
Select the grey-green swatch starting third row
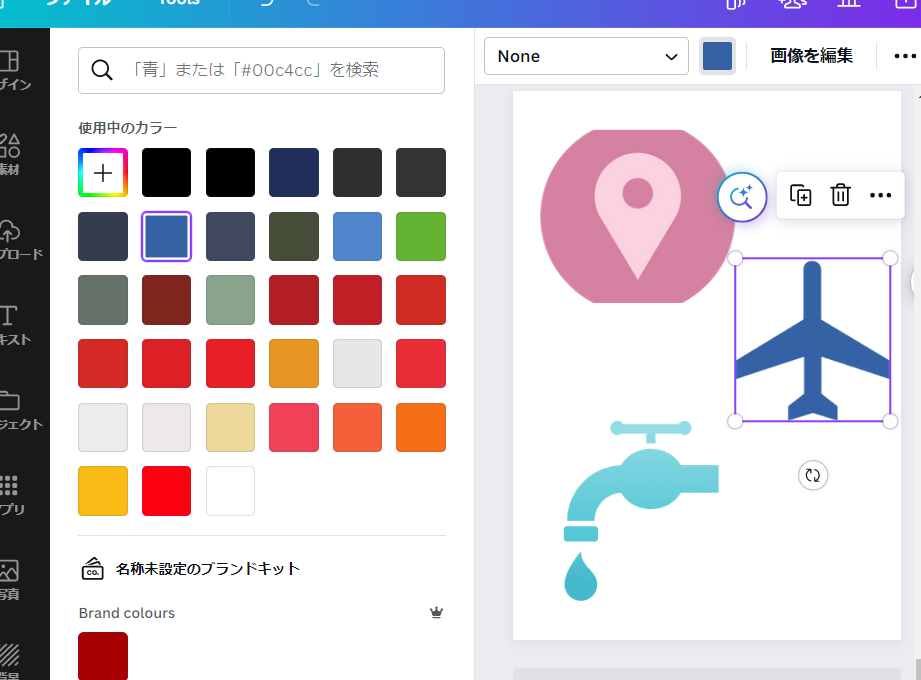point(103,300)
